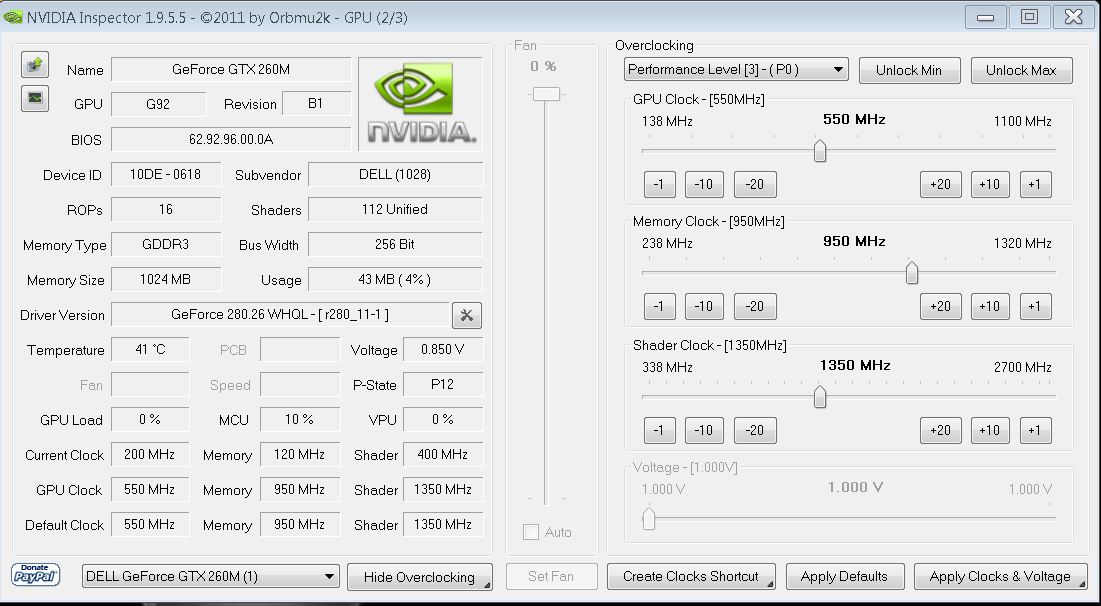Click the NVIDIA Inspector title bar icon

pyautogui.click(x=13, y=17)
